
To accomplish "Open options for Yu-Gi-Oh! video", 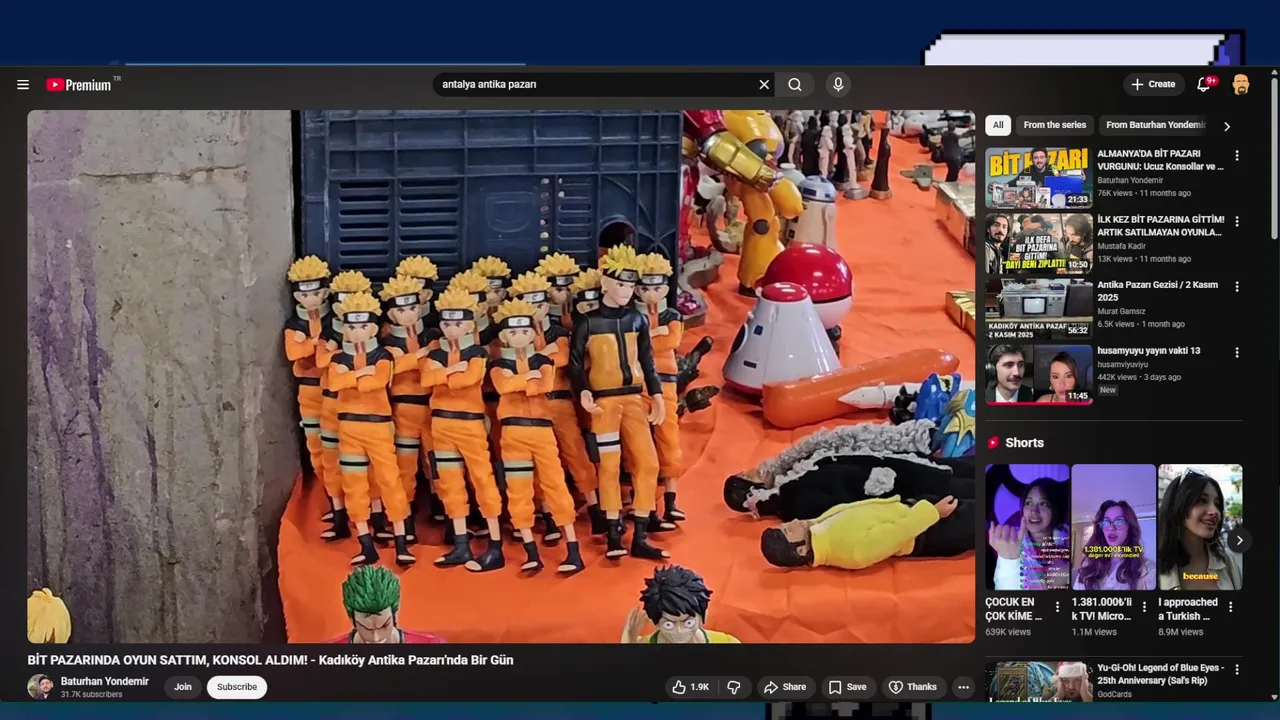I will point(1237,669).
